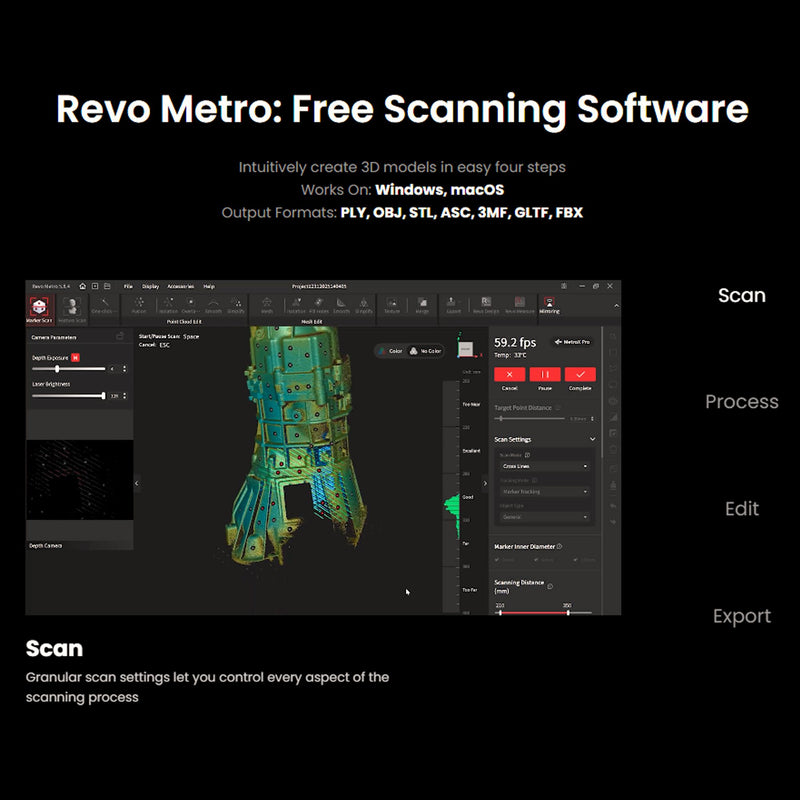Collapse the right settings panel arrow
Screen dimensions: 800x800
coord(485,483)
